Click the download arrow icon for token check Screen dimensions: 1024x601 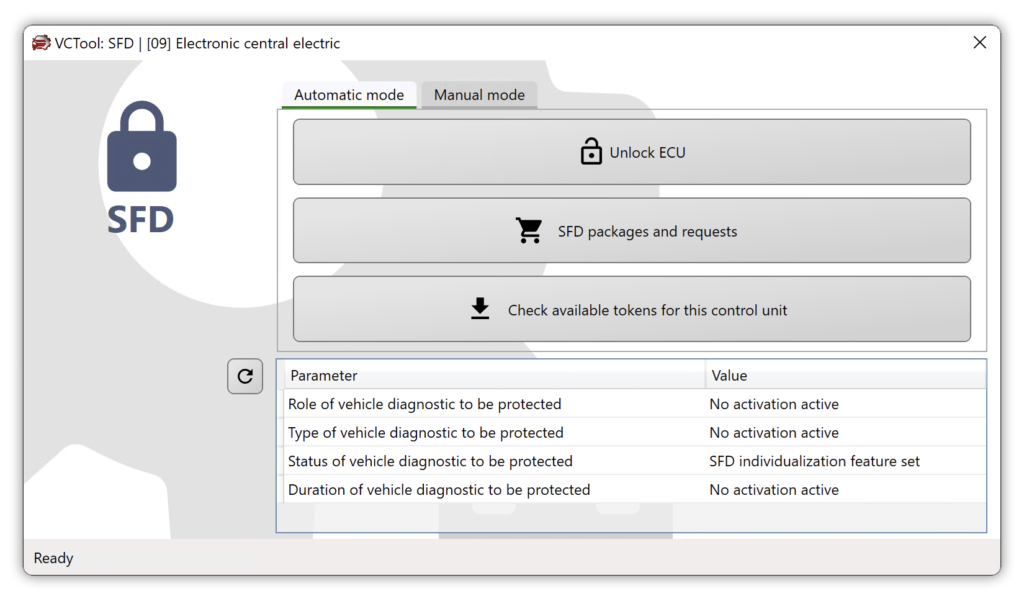click(x=480, y=309)
